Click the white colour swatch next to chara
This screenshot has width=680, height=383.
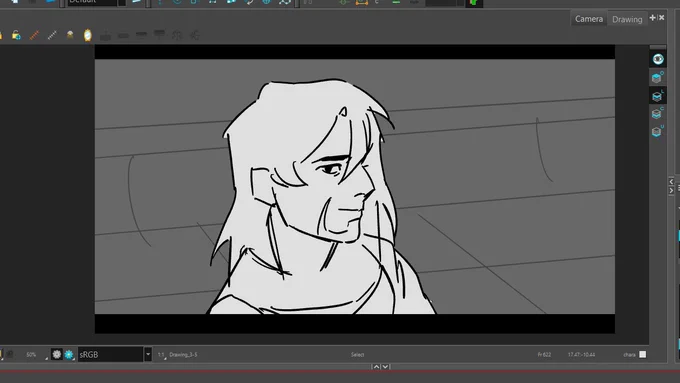[x=643, y=354]
